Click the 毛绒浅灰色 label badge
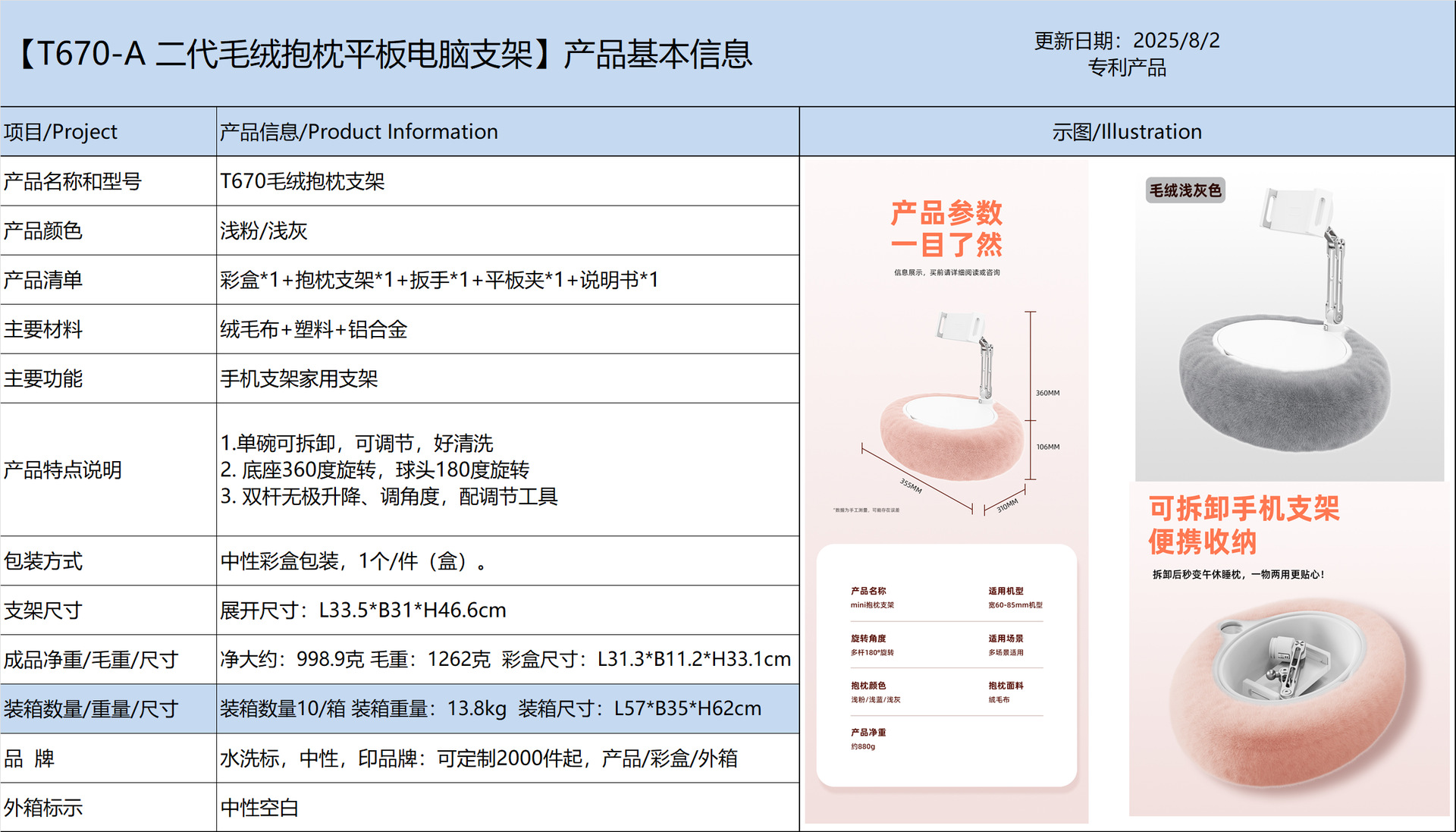The width and height of the screenshot is (1456, 832). point(1185,190)
